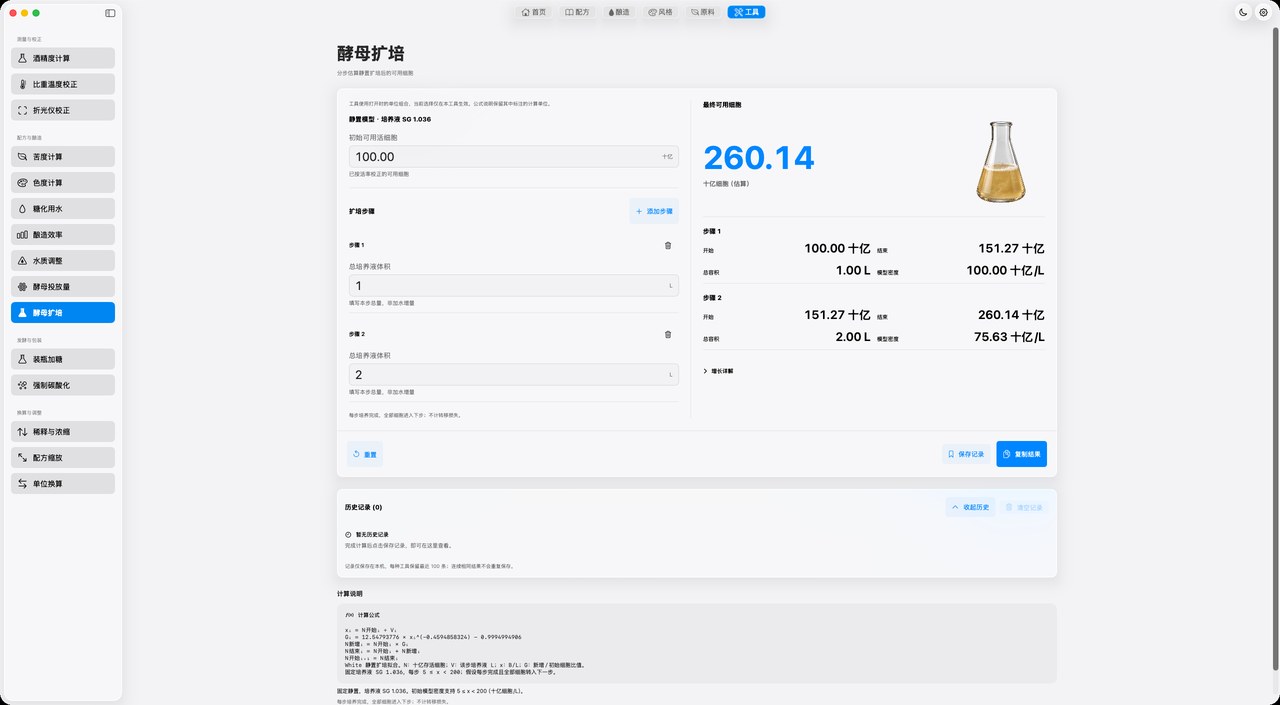Switch to the 风格 tab
Image resolution: width=1280 pixels, height=705 pixels.
(x=660, y=12)
